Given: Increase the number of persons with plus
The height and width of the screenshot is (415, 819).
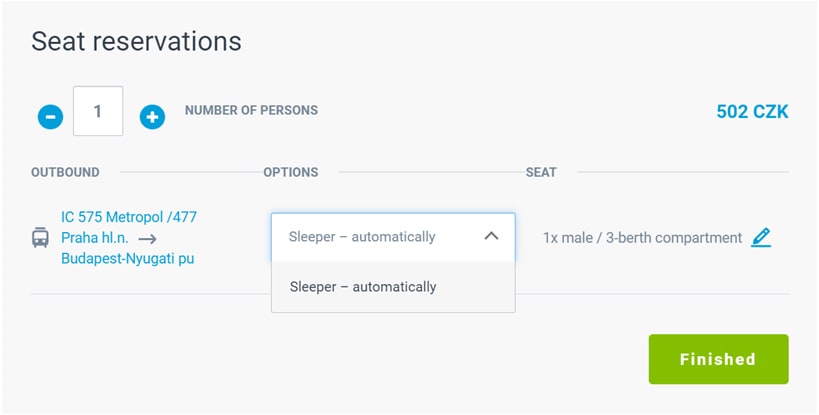Looking at the screenshot, I should (x=151, y=117).
